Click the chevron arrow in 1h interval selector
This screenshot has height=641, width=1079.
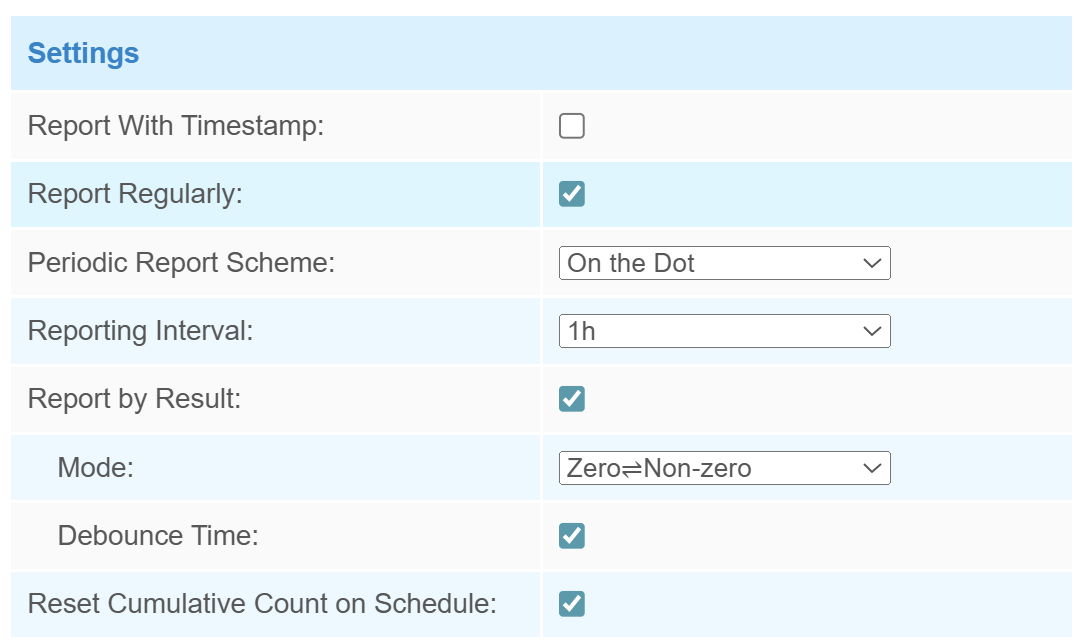point(871,331)
